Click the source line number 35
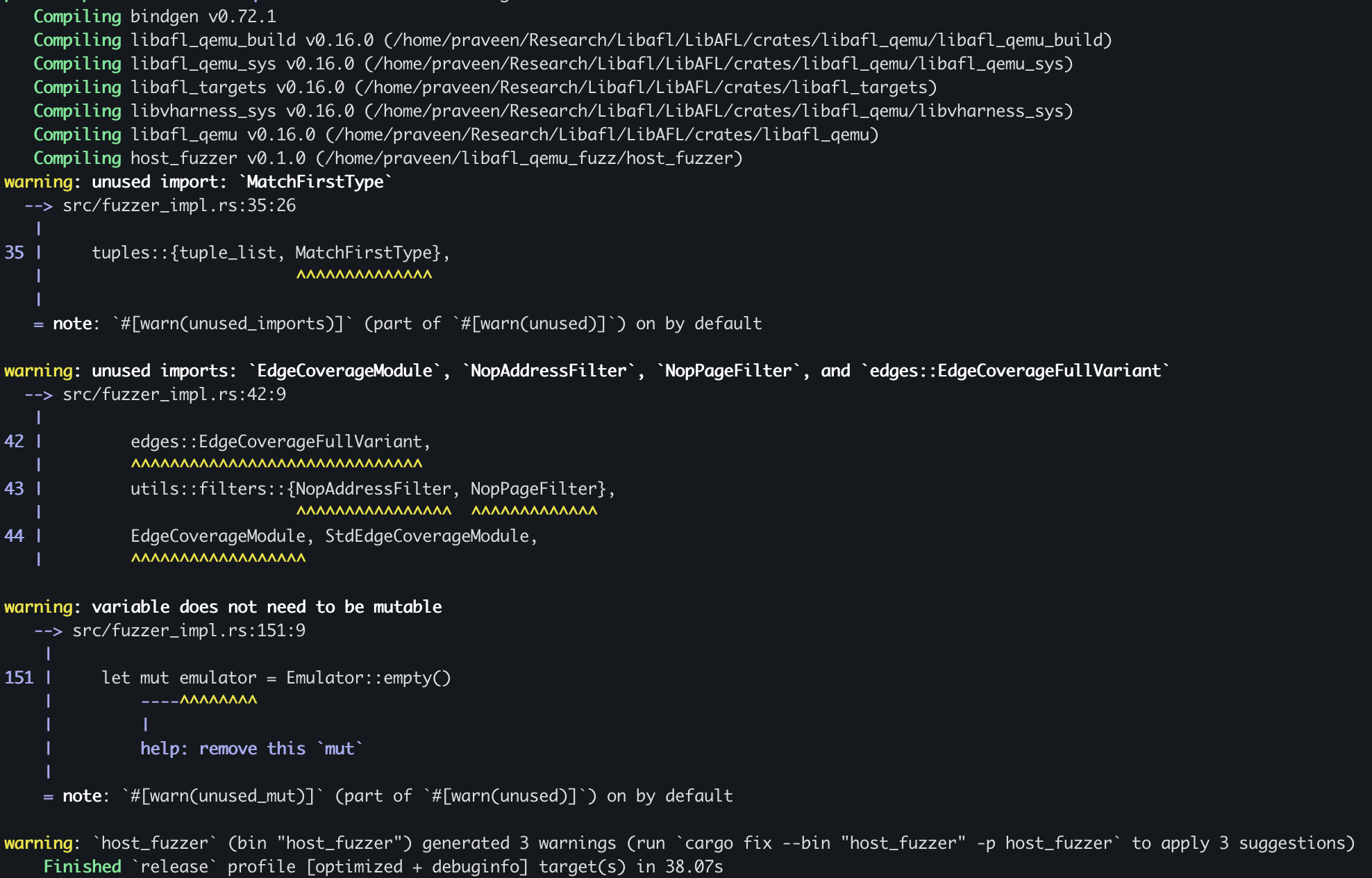 14,253
